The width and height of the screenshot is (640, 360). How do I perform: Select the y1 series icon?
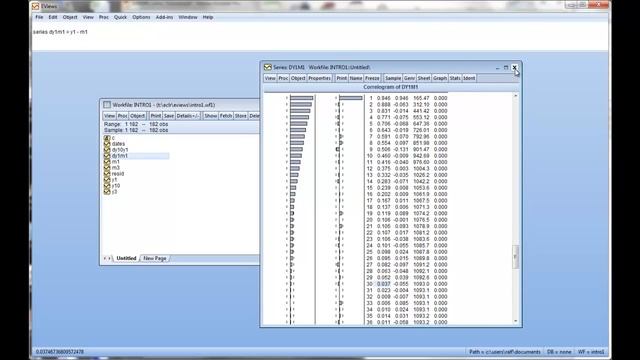[x=107, y=180]
